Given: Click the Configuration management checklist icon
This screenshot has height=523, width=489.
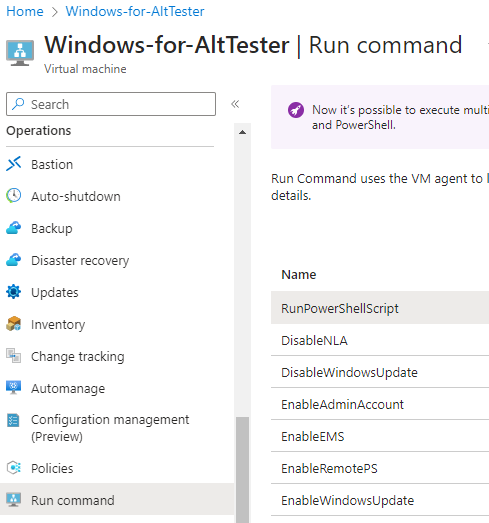Looking at the screenshot, I should coord(14,420).
